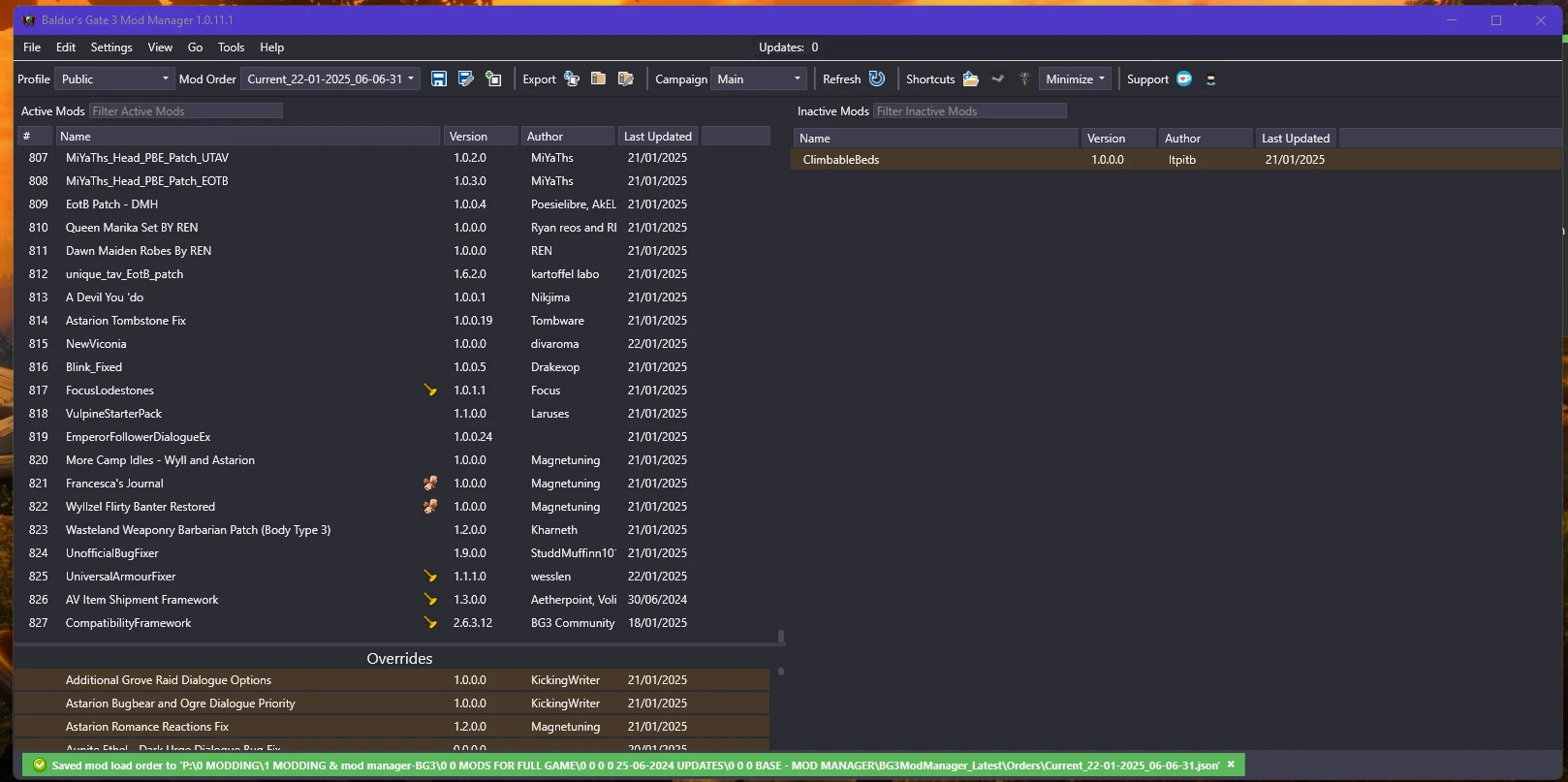Open the Edit menu
This screenshot has height=782, width=1568.
coord(66,47)
